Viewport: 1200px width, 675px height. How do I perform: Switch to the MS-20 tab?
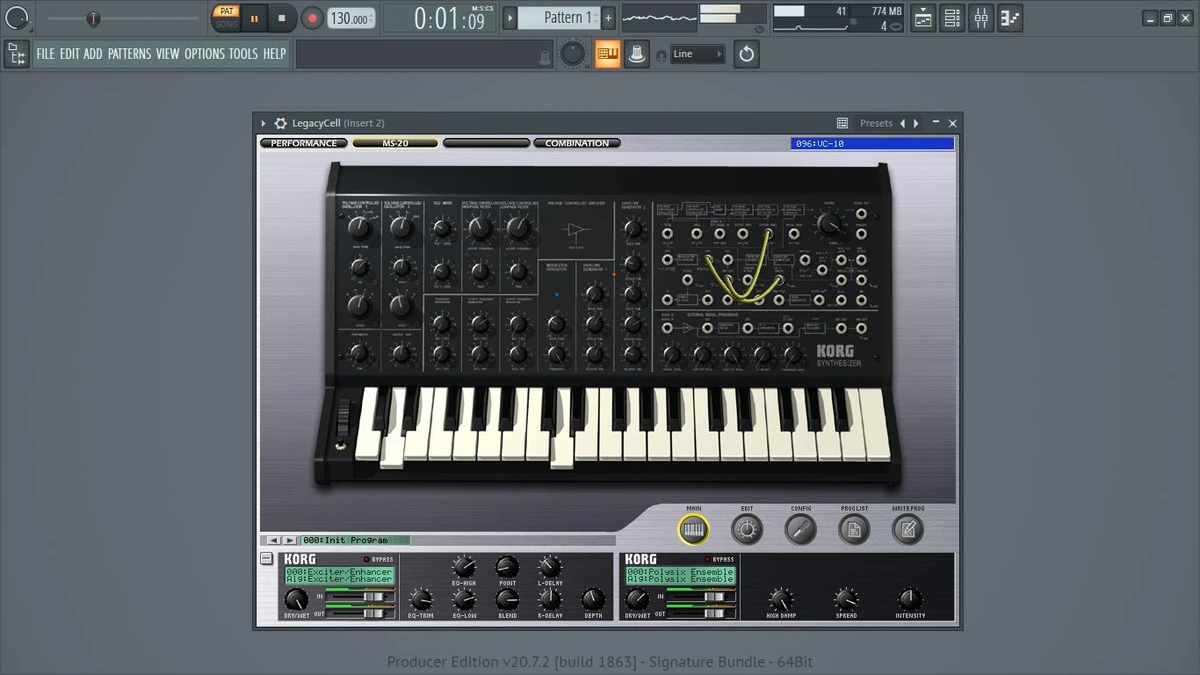pos(395,143)
